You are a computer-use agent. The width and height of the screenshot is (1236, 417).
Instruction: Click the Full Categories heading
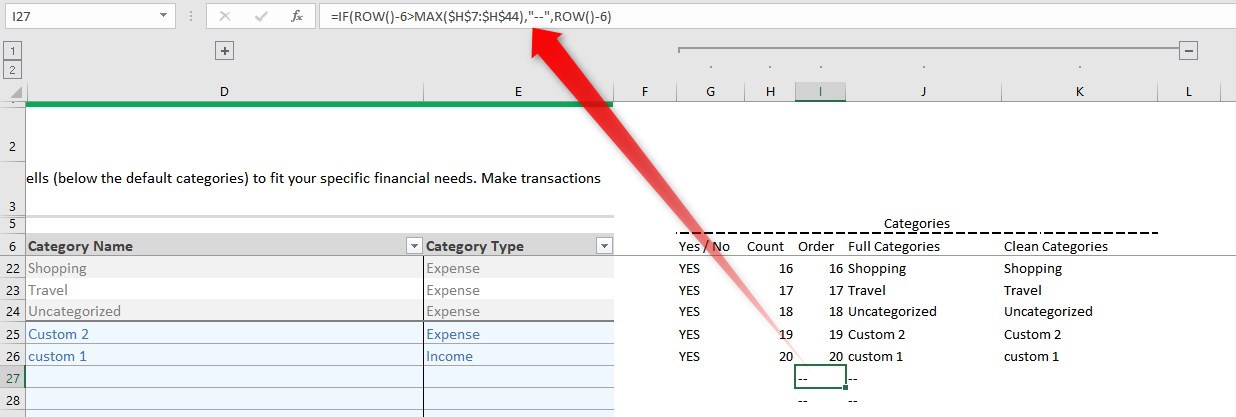[894, 246]
